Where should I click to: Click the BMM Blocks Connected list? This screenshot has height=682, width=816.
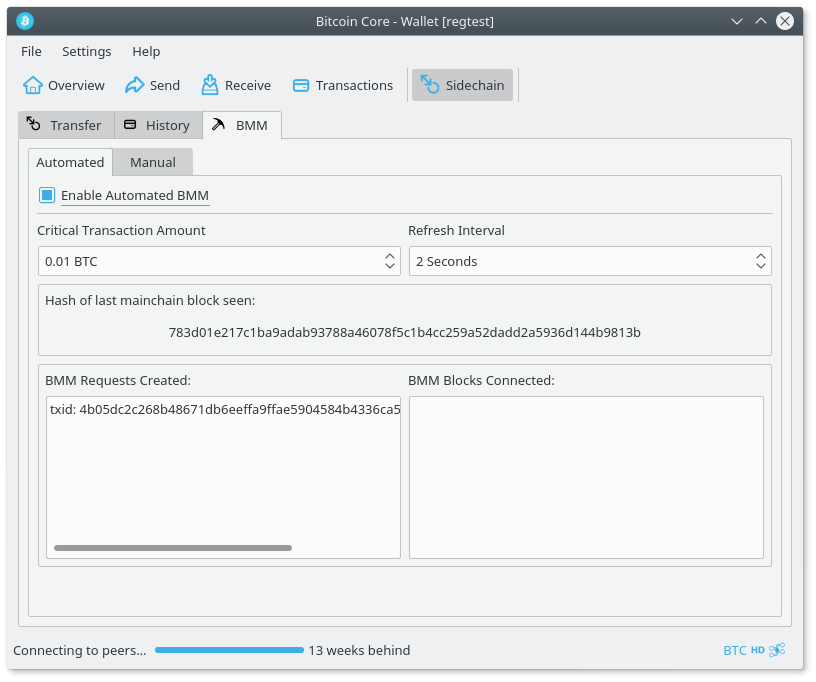pyautogui.click(x=586, y=478)
